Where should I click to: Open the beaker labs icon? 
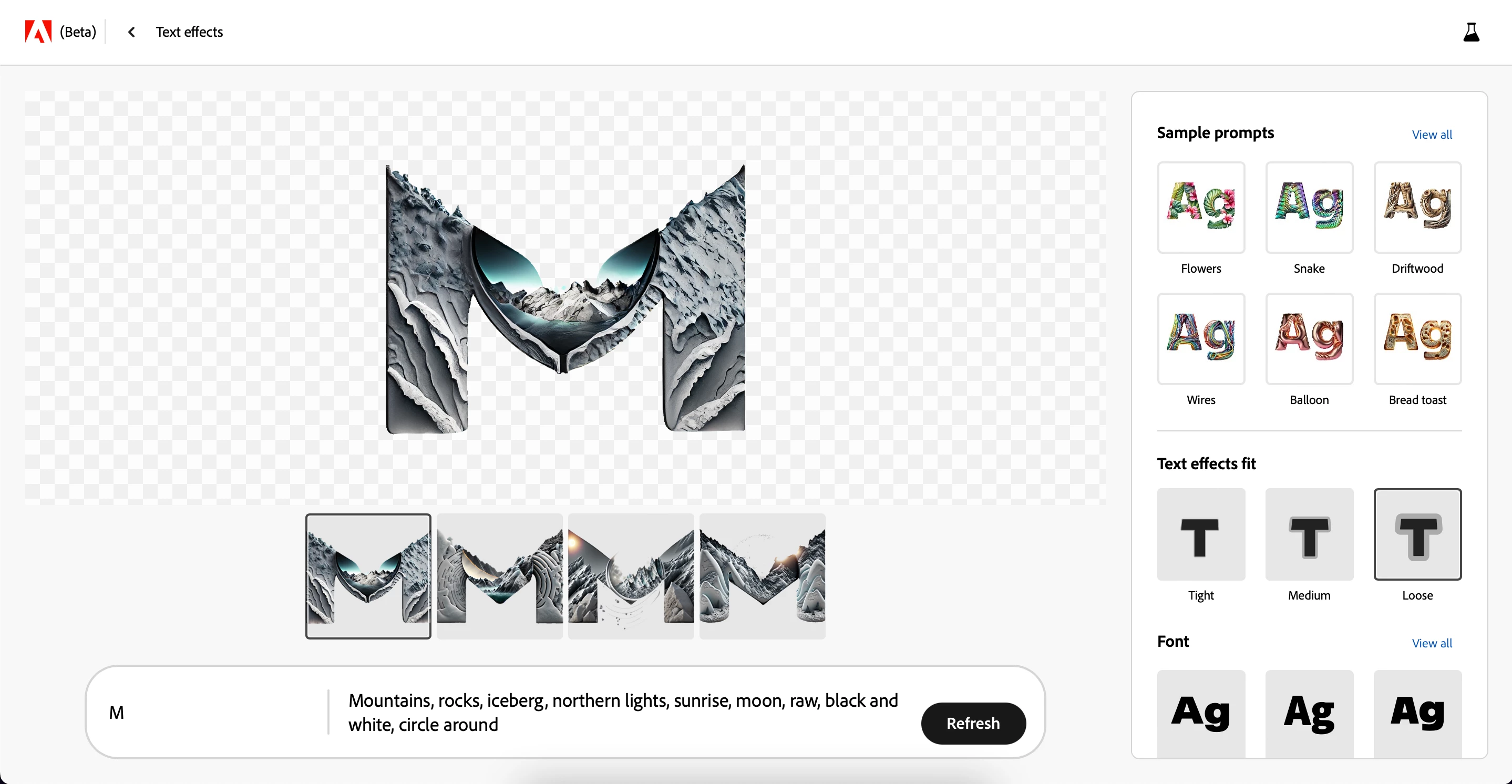coord(1471,32)
